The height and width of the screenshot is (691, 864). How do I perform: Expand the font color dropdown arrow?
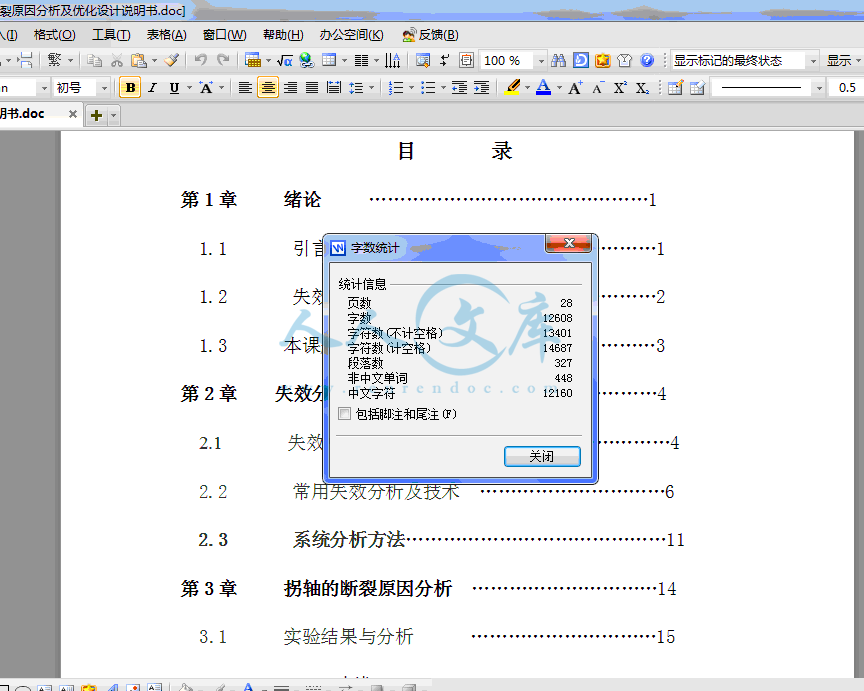click(559, 88)
